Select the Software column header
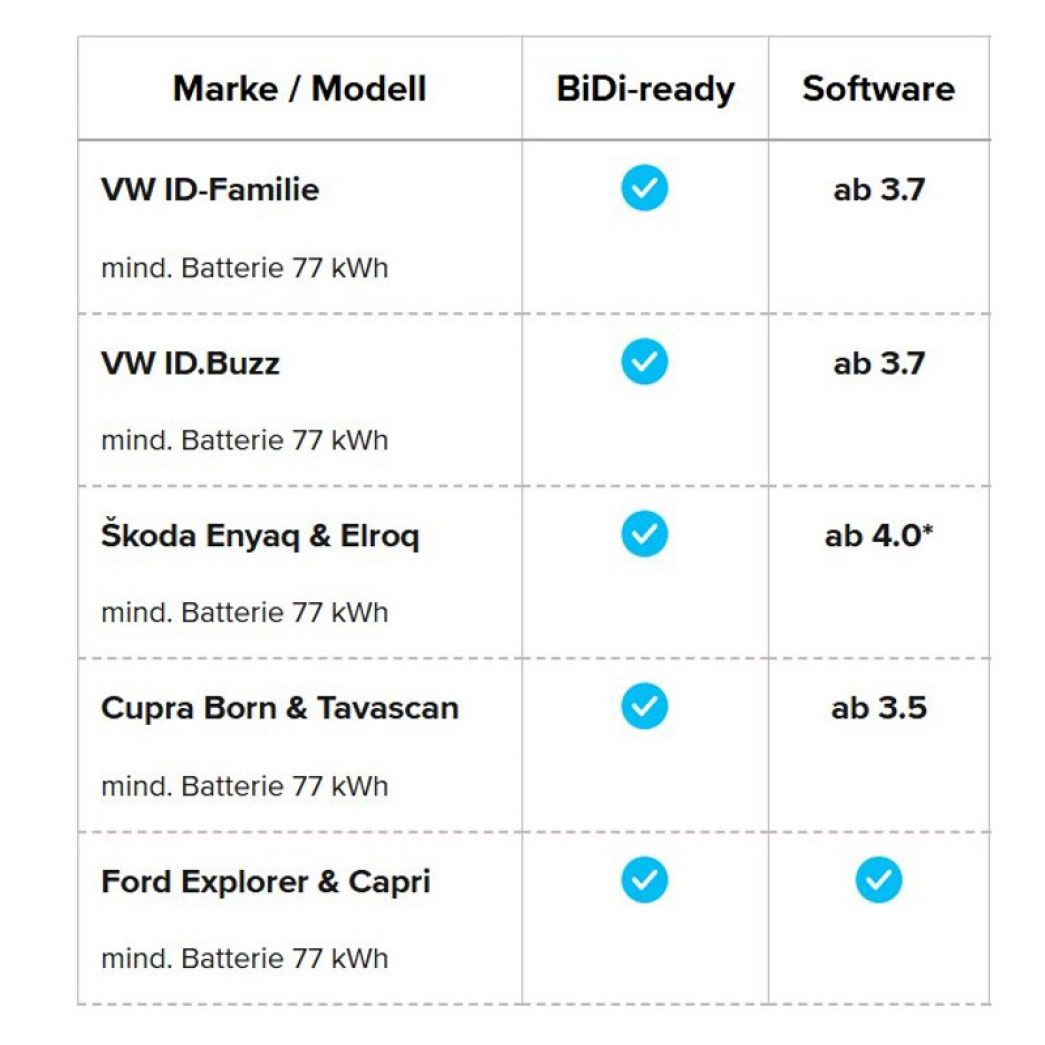The width and height of the screenshot is (1045, 1045). click(878, 89)
